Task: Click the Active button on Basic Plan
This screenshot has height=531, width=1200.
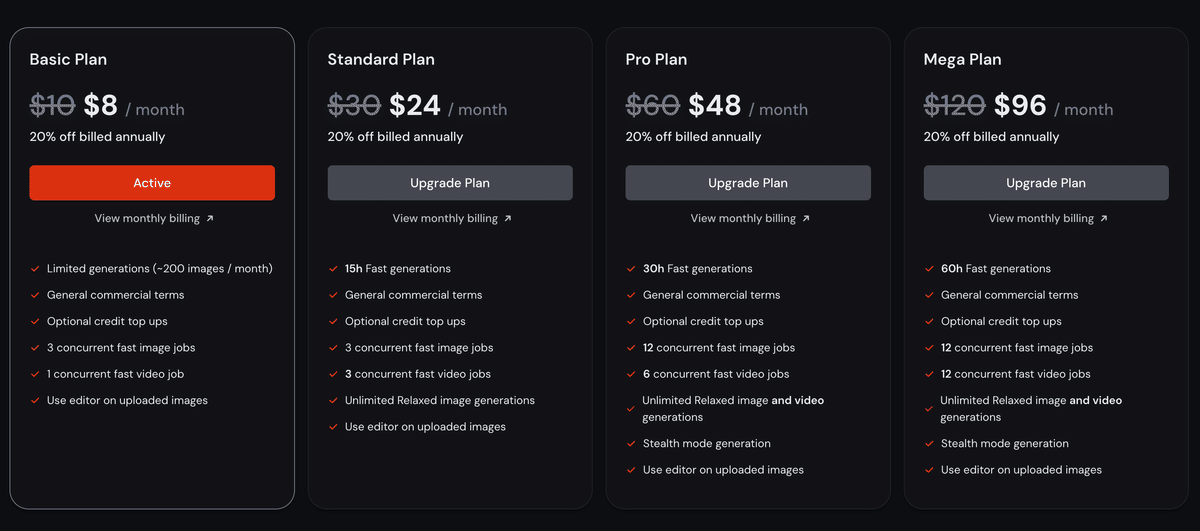Action: [x=152, y=183]
